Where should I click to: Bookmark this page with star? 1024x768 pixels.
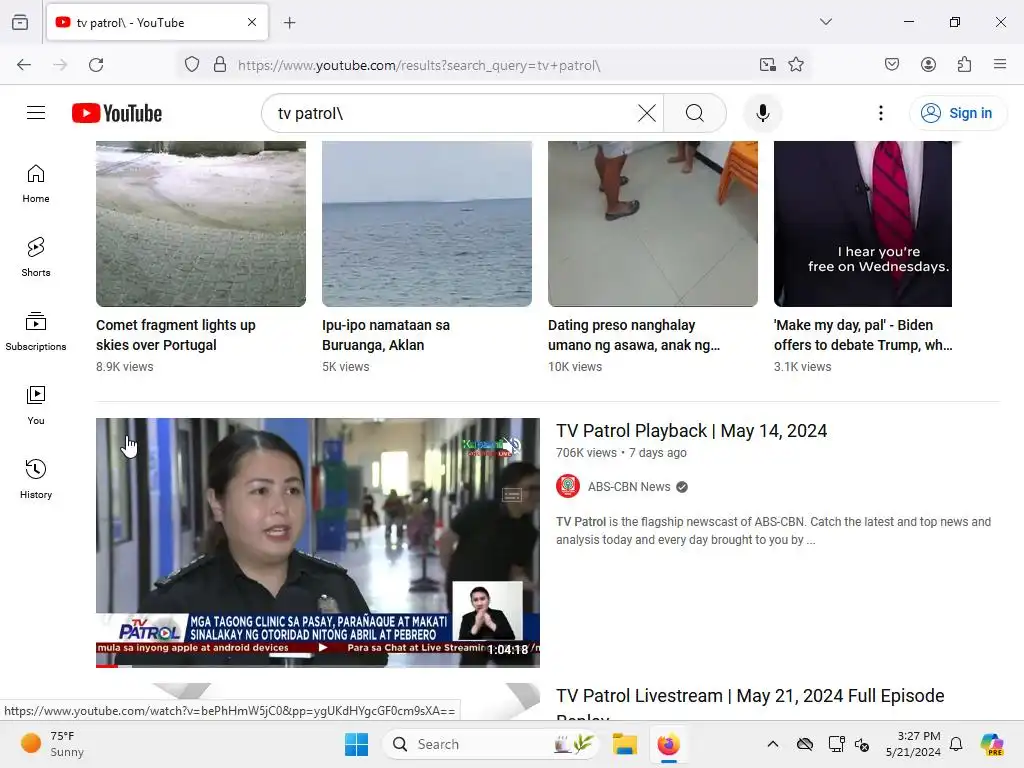pyautogui.click(x=795, y=65)
